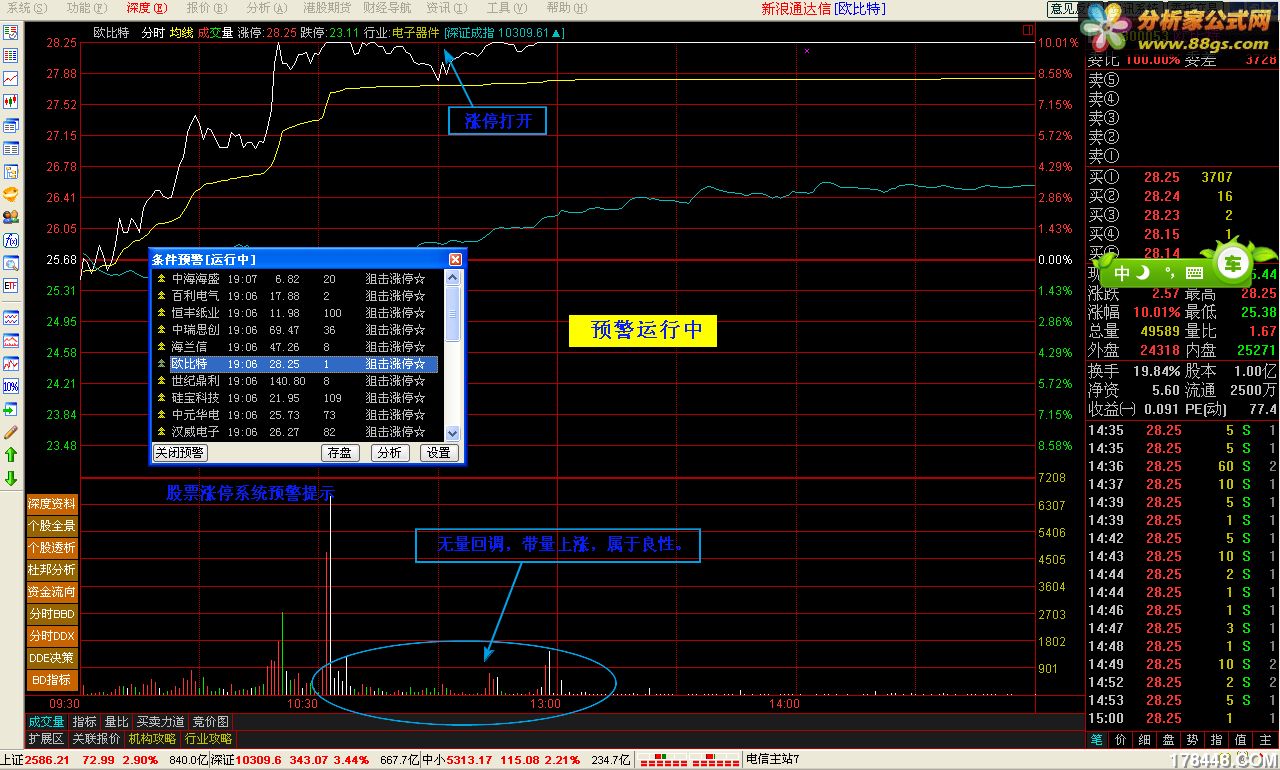The width and height of the screenshot is (1280, 770).
Task: Click the 设置 button in alert dialog
Action: click(x=438, y=453)
